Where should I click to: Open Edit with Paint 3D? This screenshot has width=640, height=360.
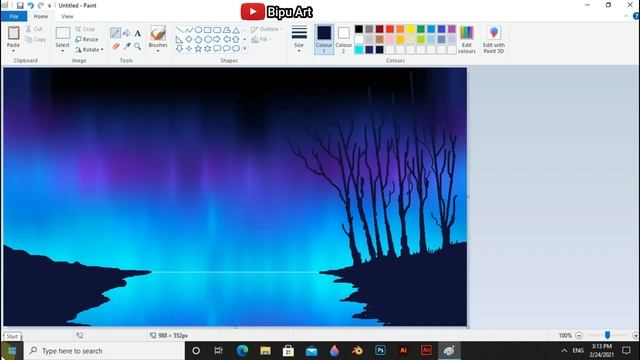[494, 39]
